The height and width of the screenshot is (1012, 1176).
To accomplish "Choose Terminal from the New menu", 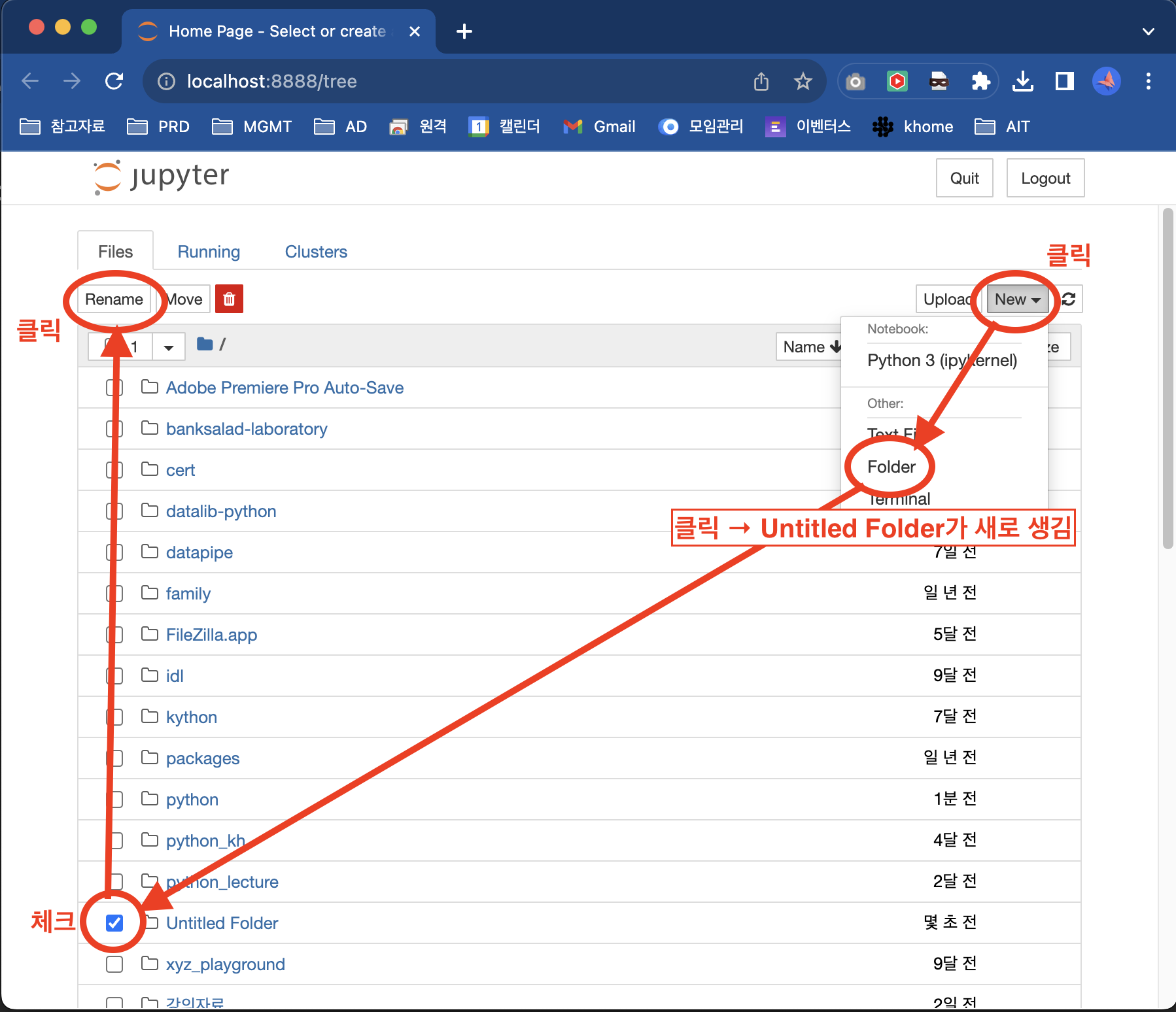I will click(x=899, y=499).
